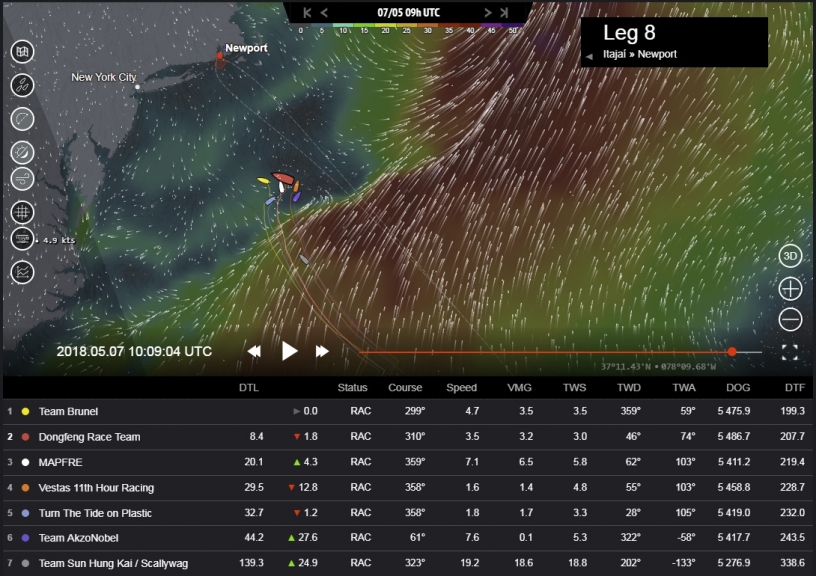
Task: Select Turn The Tide on Plastic row
Action: (x=408, y=513)
